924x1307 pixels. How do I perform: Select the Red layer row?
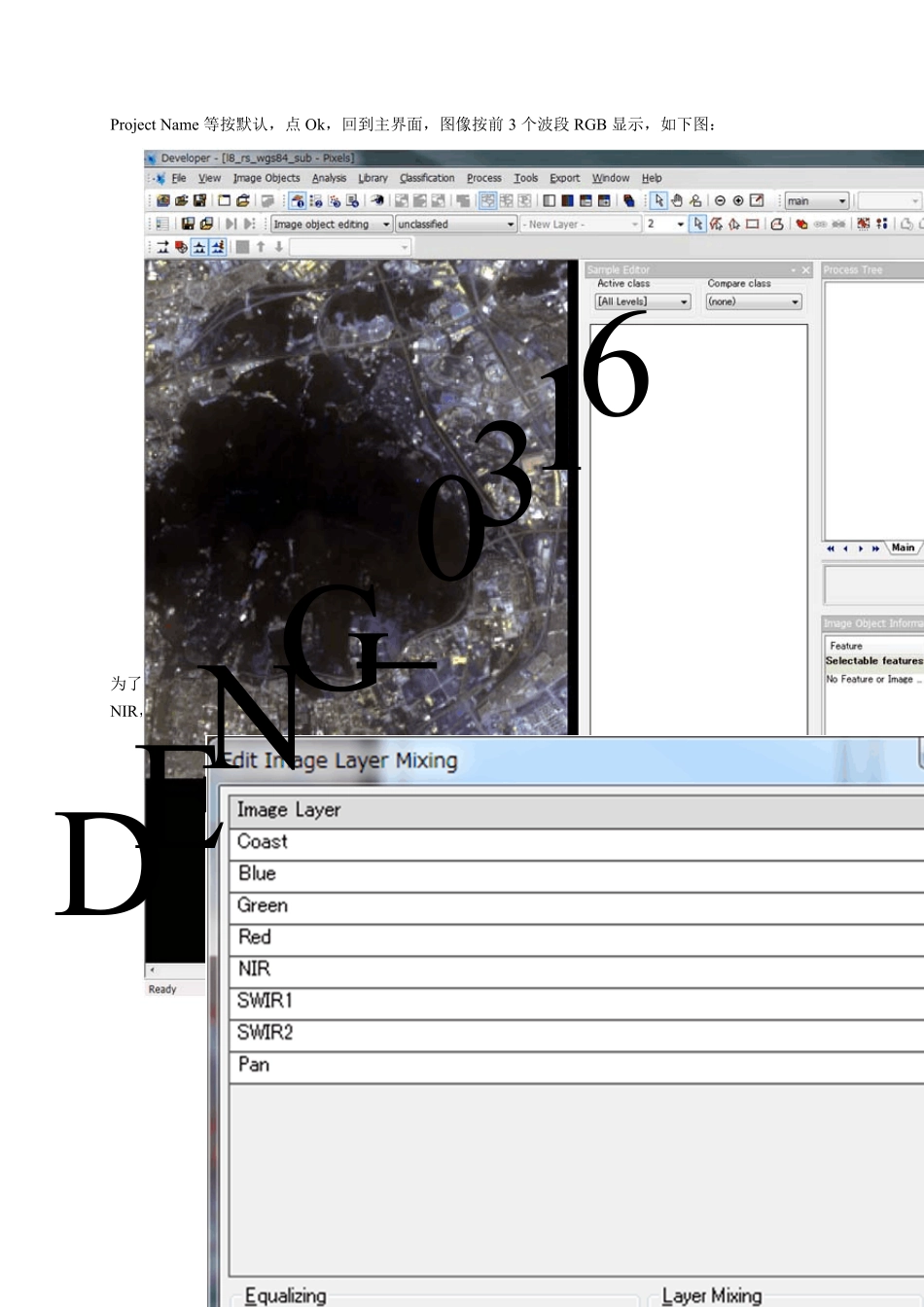pos(577,937)
